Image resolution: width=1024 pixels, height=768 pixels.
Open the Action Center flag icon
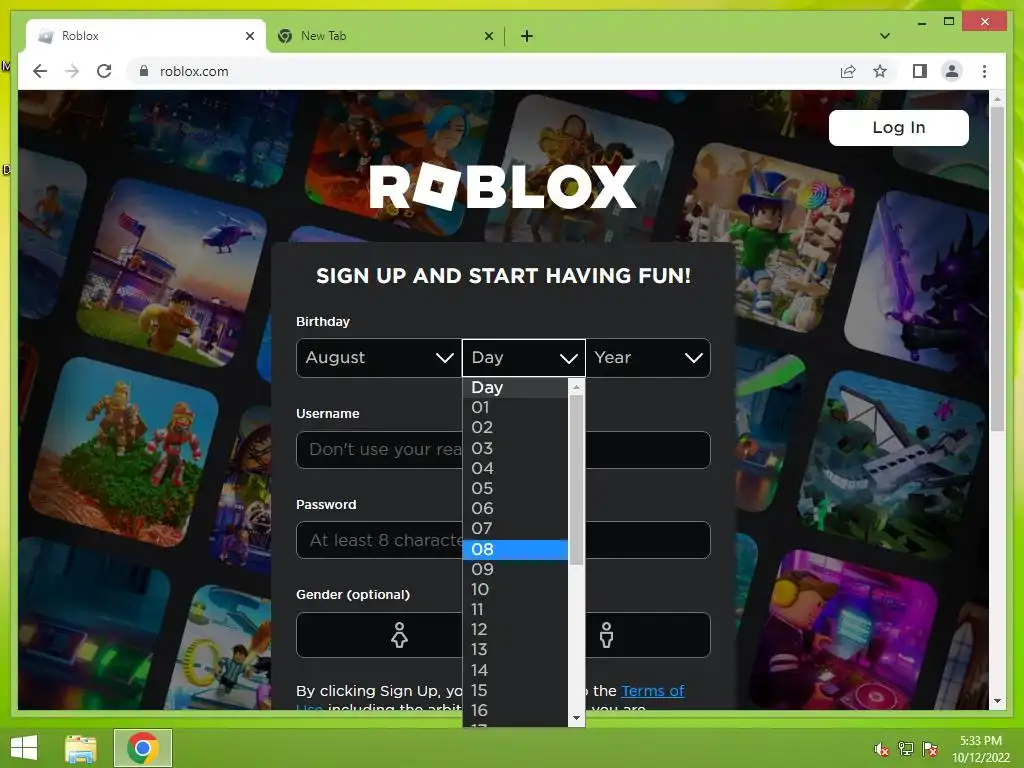(929, 749)
